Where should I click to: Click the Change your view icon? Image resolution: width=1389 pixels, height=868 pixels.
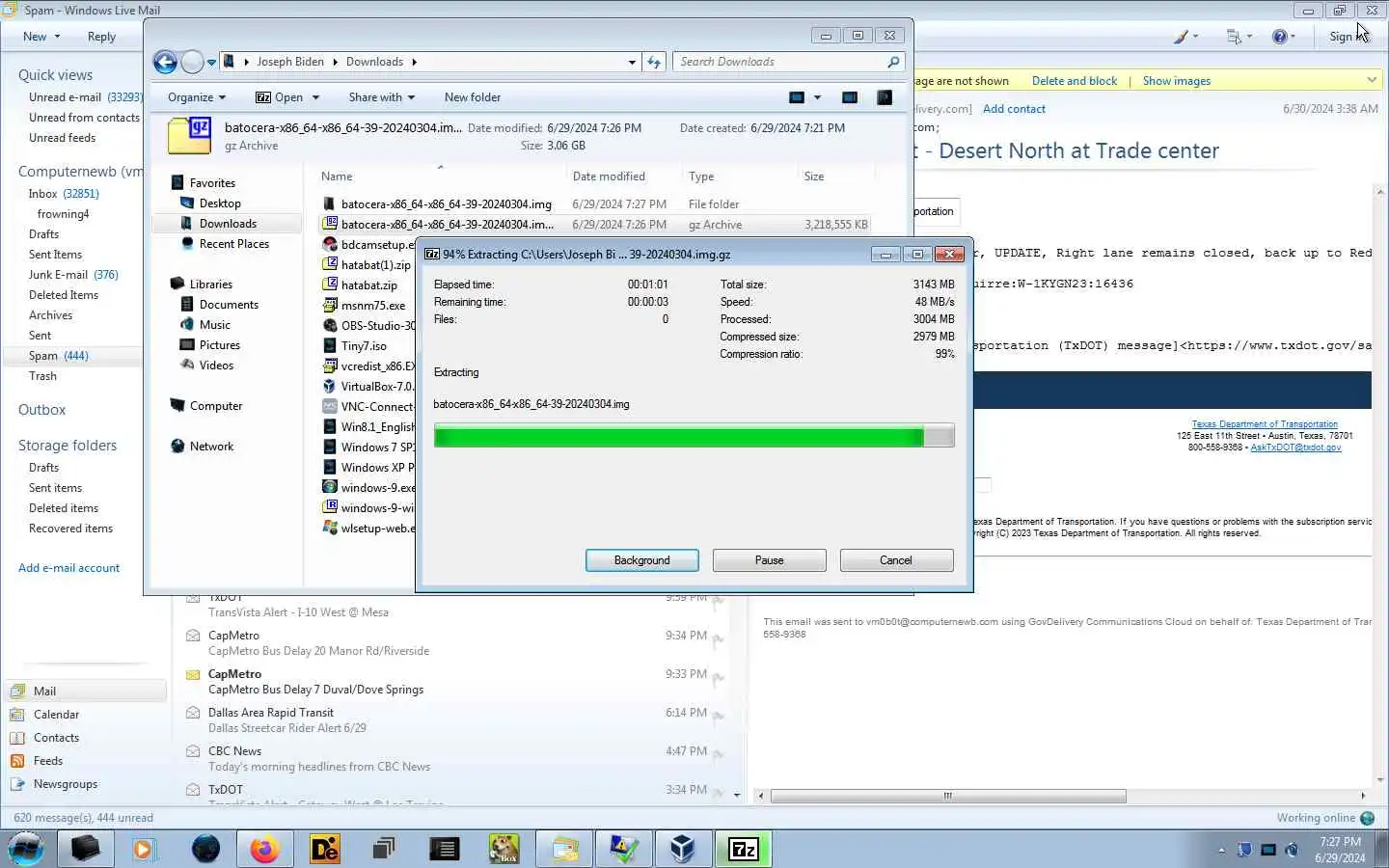pyautogui.click(x=797, y=97)
